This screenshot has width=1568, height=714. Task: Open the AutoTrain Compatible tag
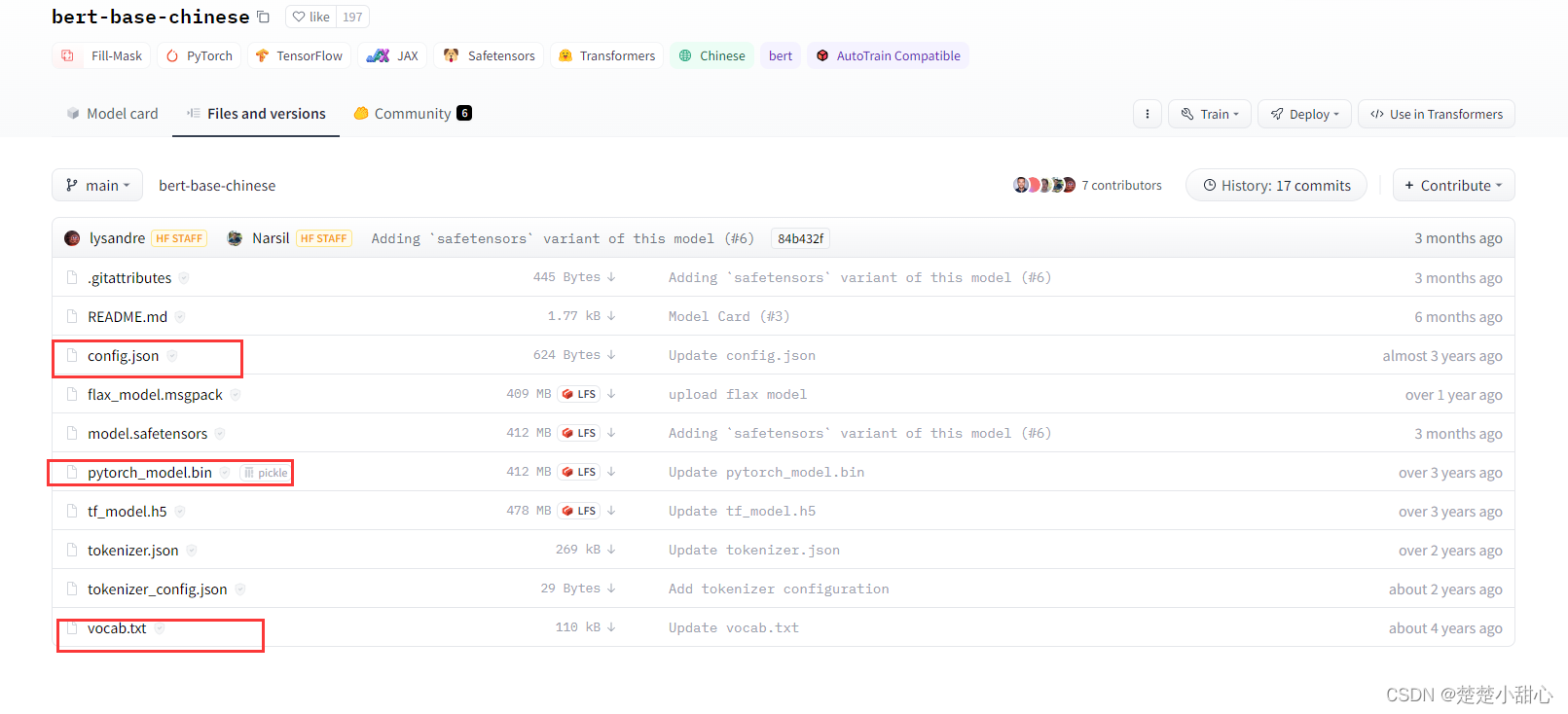click(x=888, y=55)
